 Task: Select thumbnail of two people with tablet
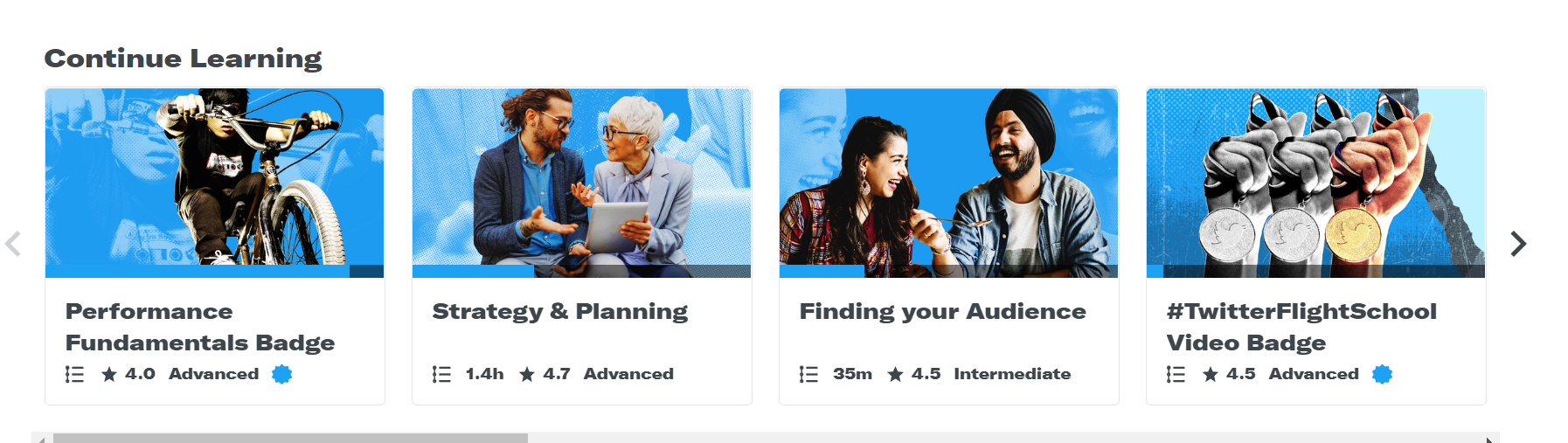point(581,177)
